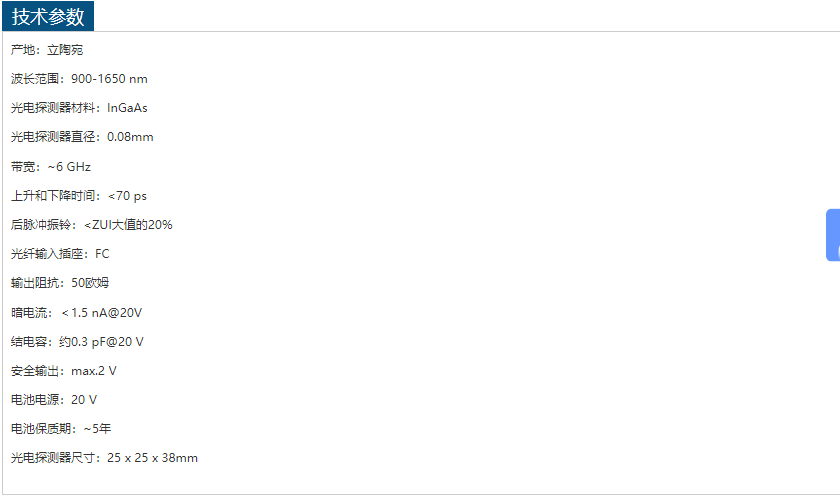Click the line 电池电源：20 V
The image size is (840, 496).
coord(54,400)
